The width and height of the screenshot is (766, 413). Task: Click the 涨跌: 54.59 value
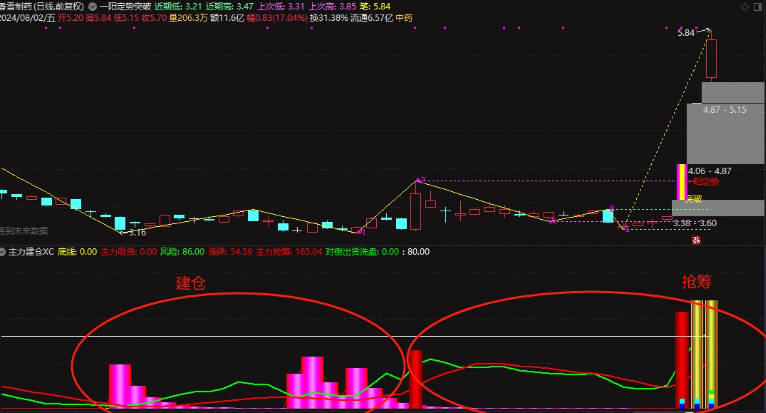(x=230, y=252)
